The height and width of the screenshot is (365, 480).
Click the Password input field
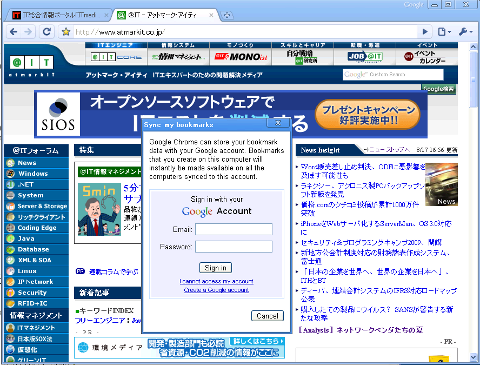pos(234,247)
